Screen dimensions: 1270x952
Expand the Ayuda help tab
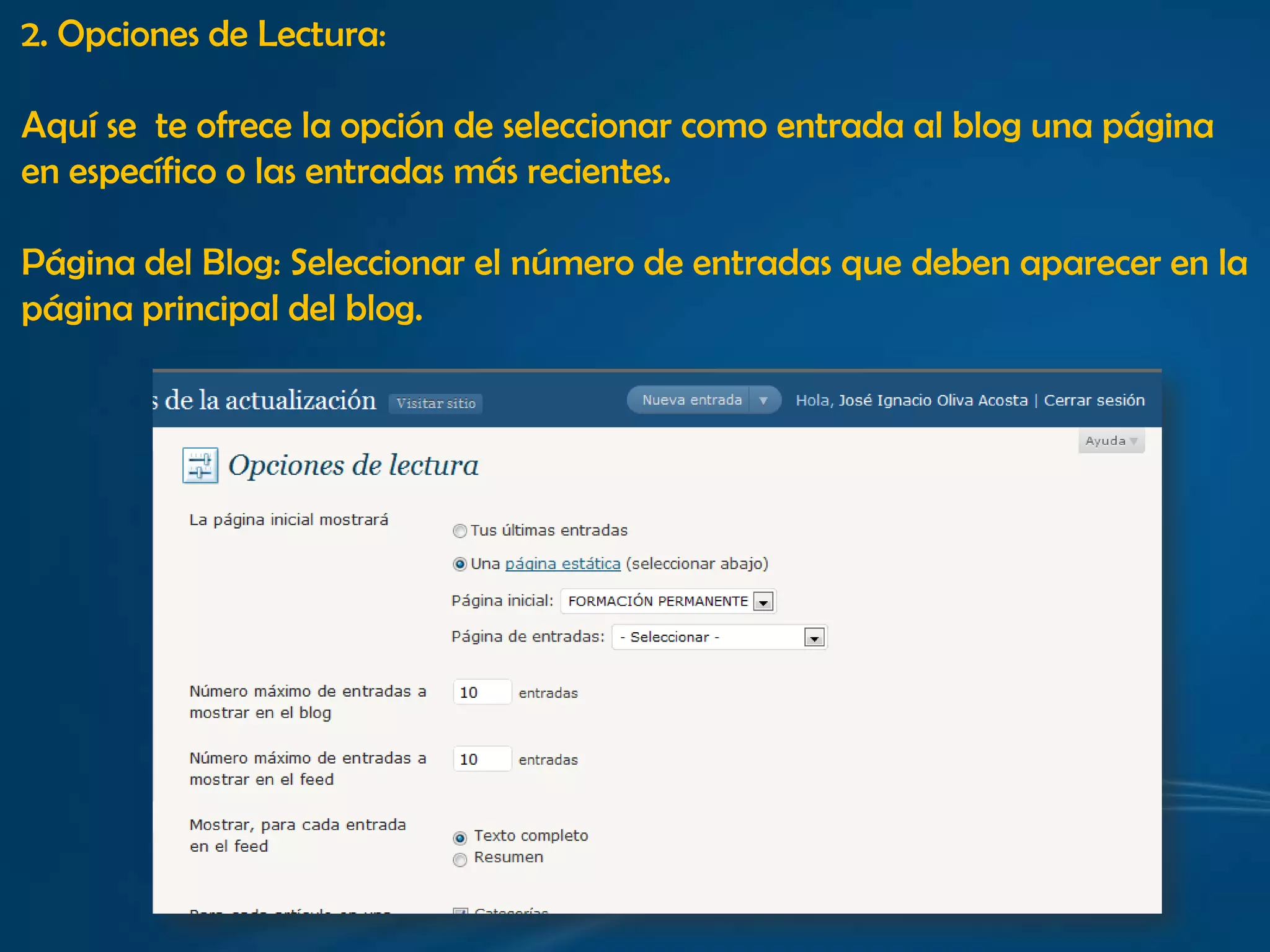pyautogui.click(x=1111, y=441)
